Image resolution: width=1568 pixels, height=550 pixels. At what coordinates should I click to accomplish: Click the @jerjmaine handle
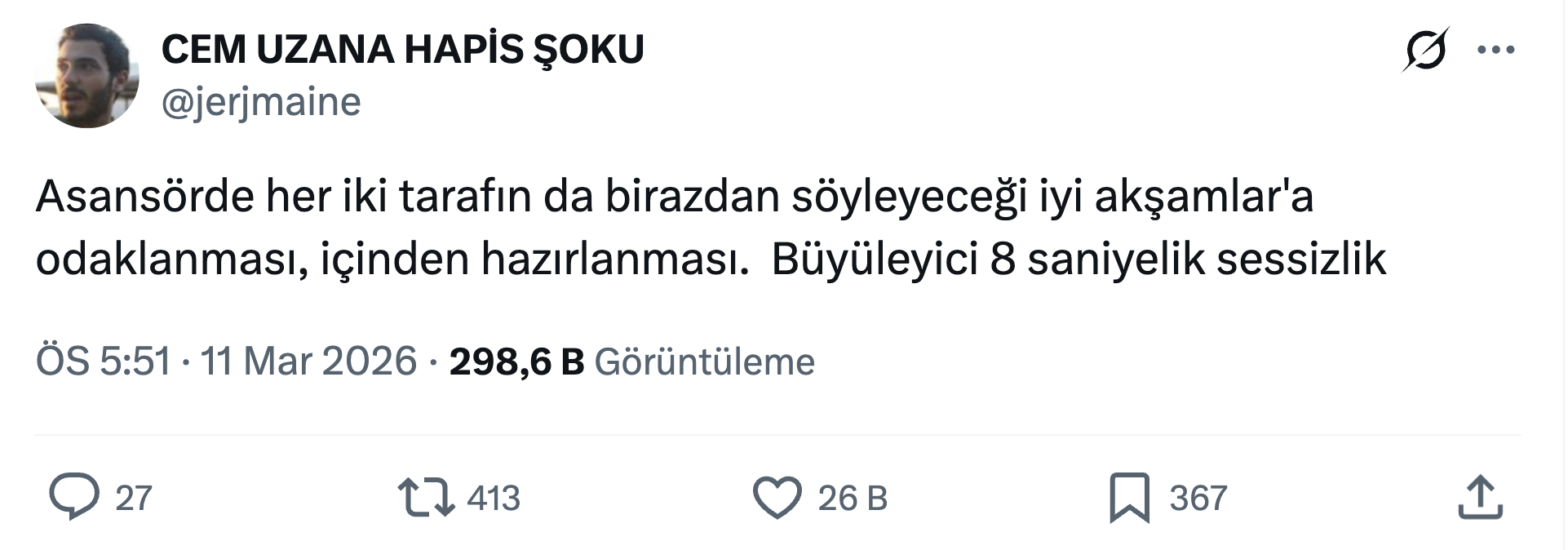coord(261,102)
